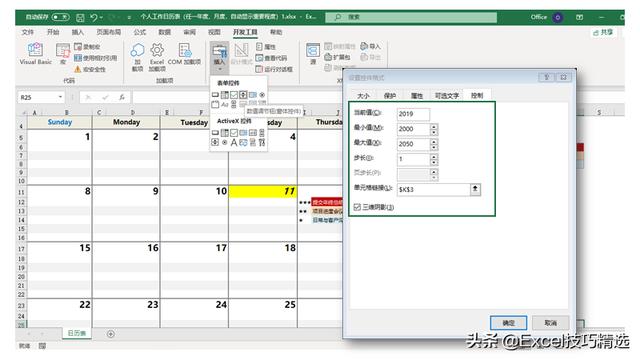Select the Form Control label (Aa) icon
The width and height of the screenshot is (640, 360).
(x=225, y=104)
